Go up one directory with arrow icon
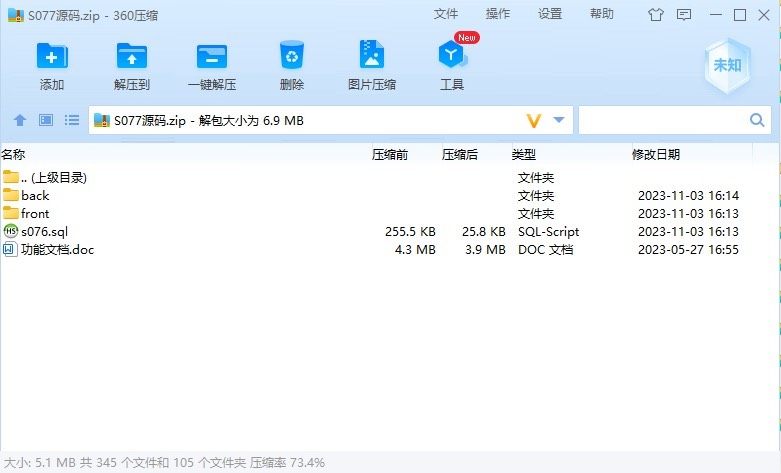781x473 pixels. tap(20, 120)
